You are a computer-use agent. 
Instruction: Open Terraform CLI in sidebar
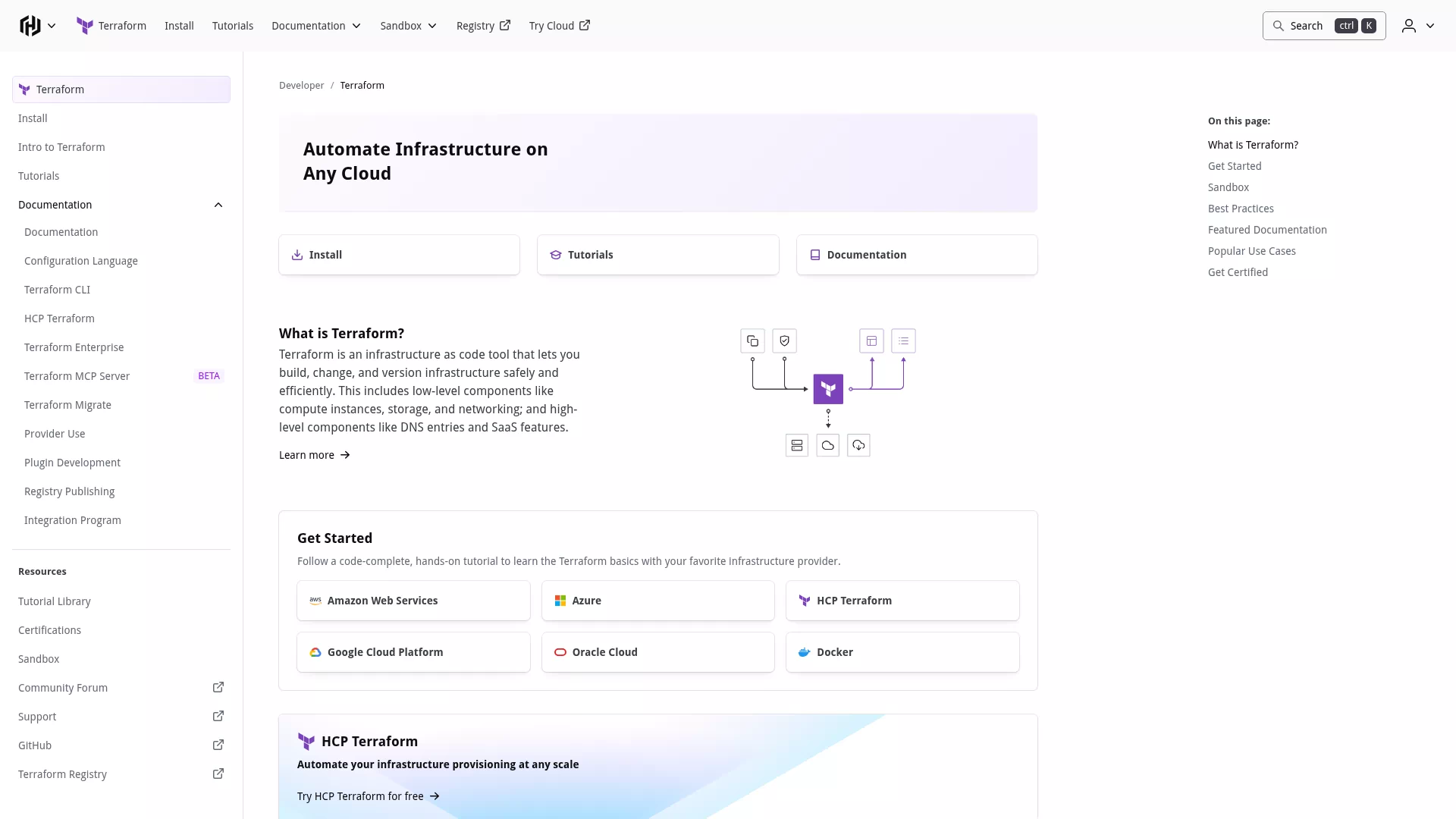[121, 290]
